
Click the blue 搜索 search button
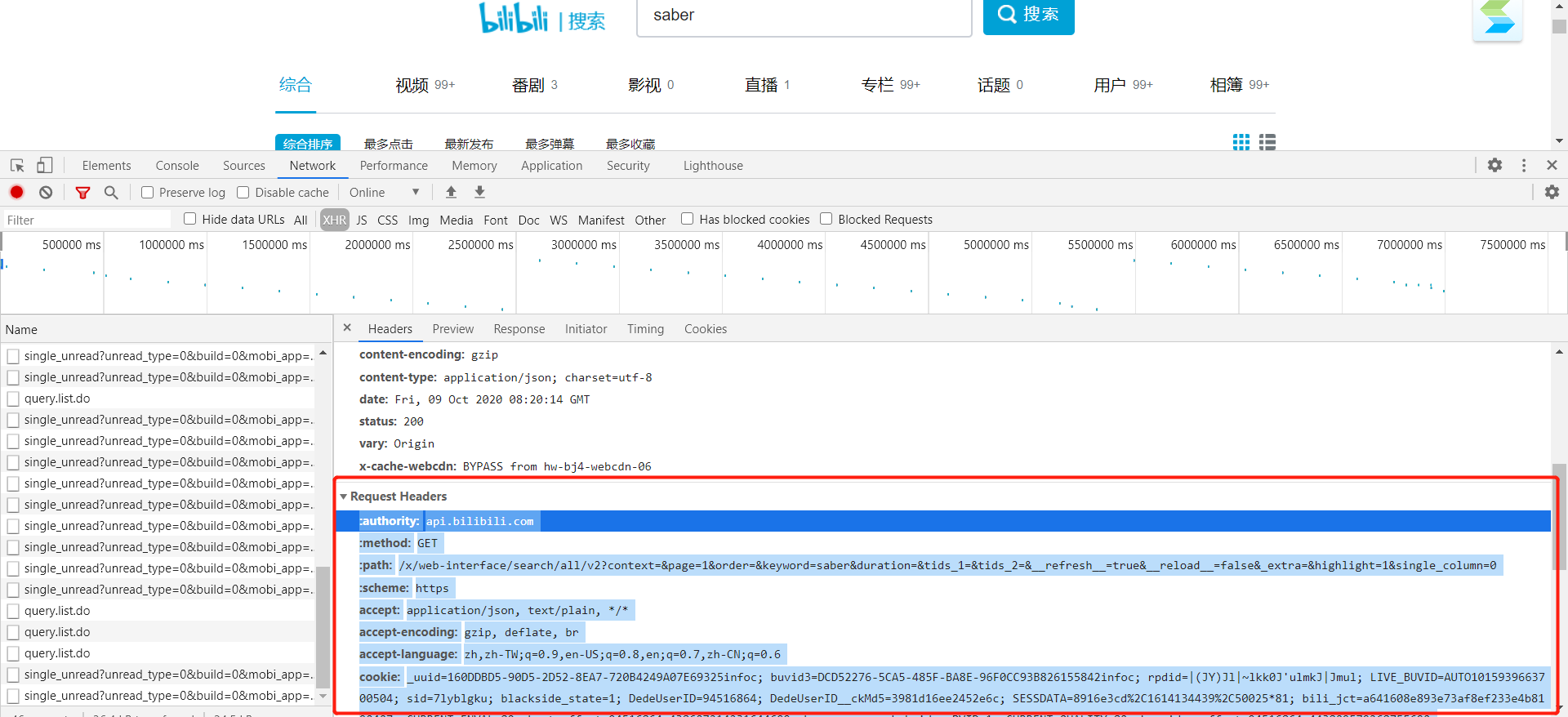pos(1028,16)
